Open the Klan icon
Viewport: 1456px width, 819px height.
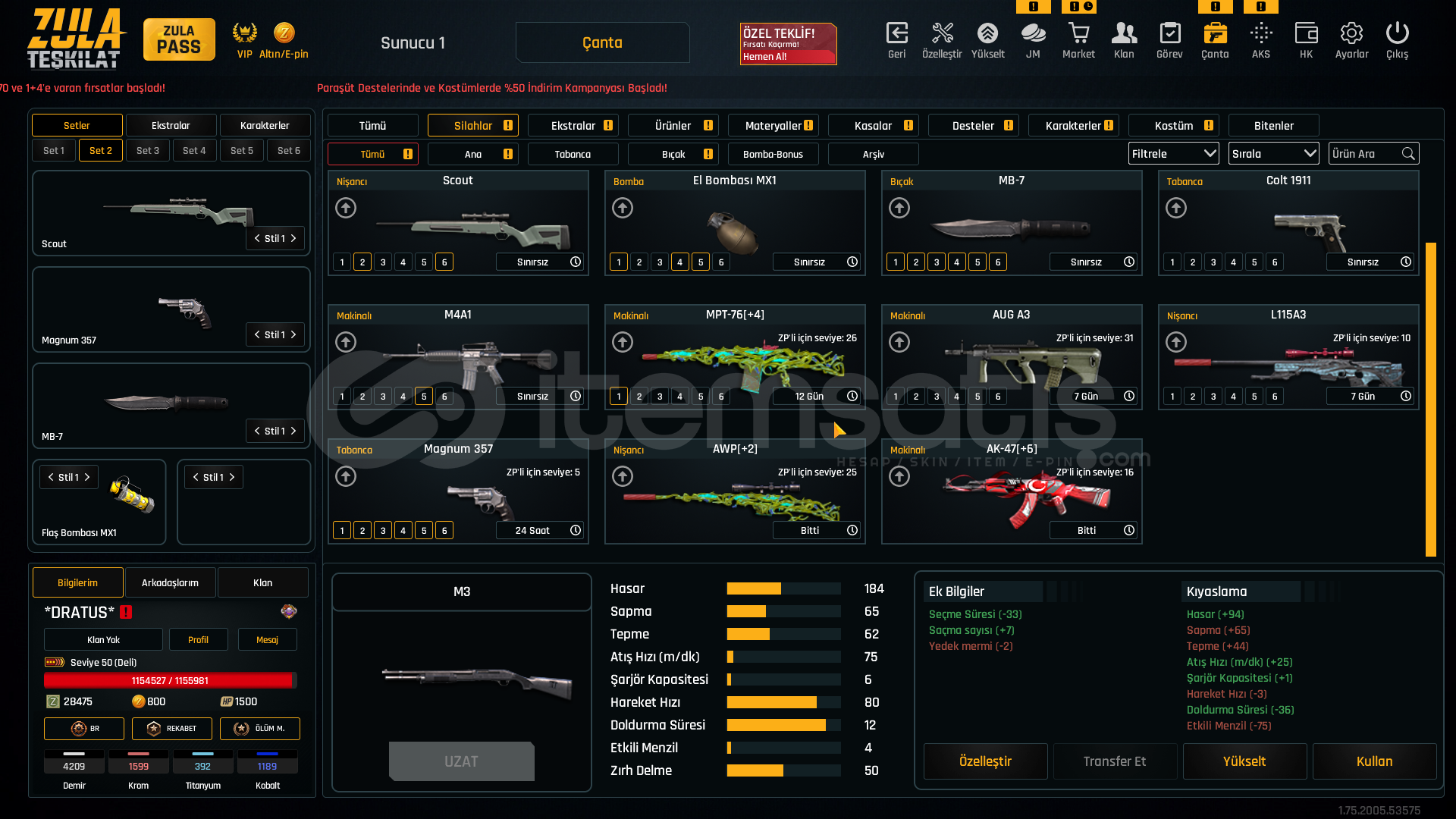tap(1124, 33)
